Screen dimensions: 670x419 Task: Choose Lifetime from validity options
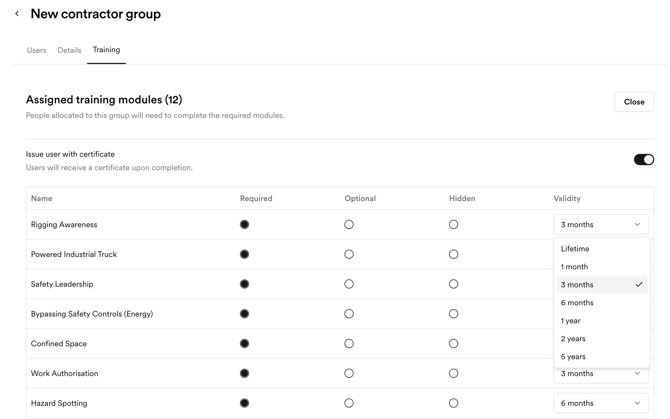point(575,249)
